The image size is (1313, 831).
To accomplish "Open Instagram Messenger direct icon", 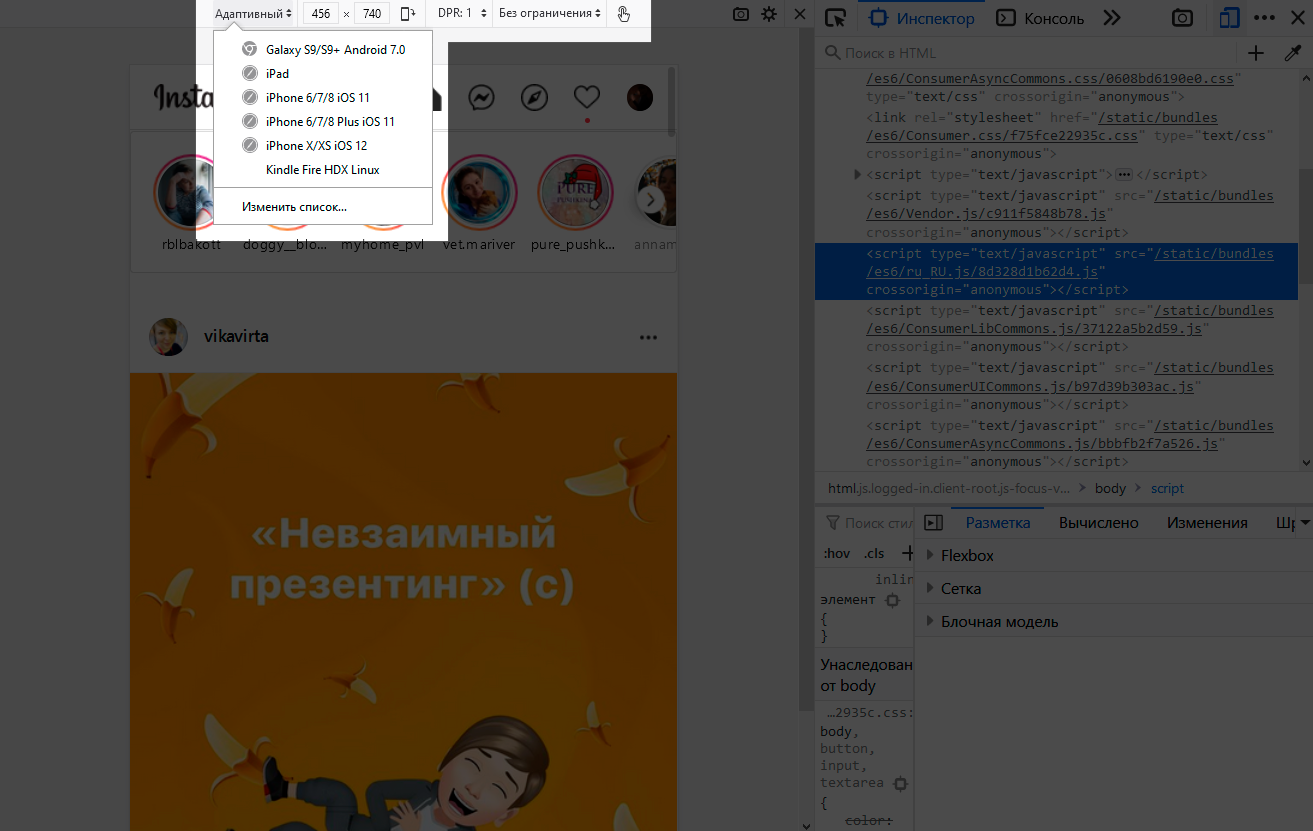I will (x=481, y=97).
